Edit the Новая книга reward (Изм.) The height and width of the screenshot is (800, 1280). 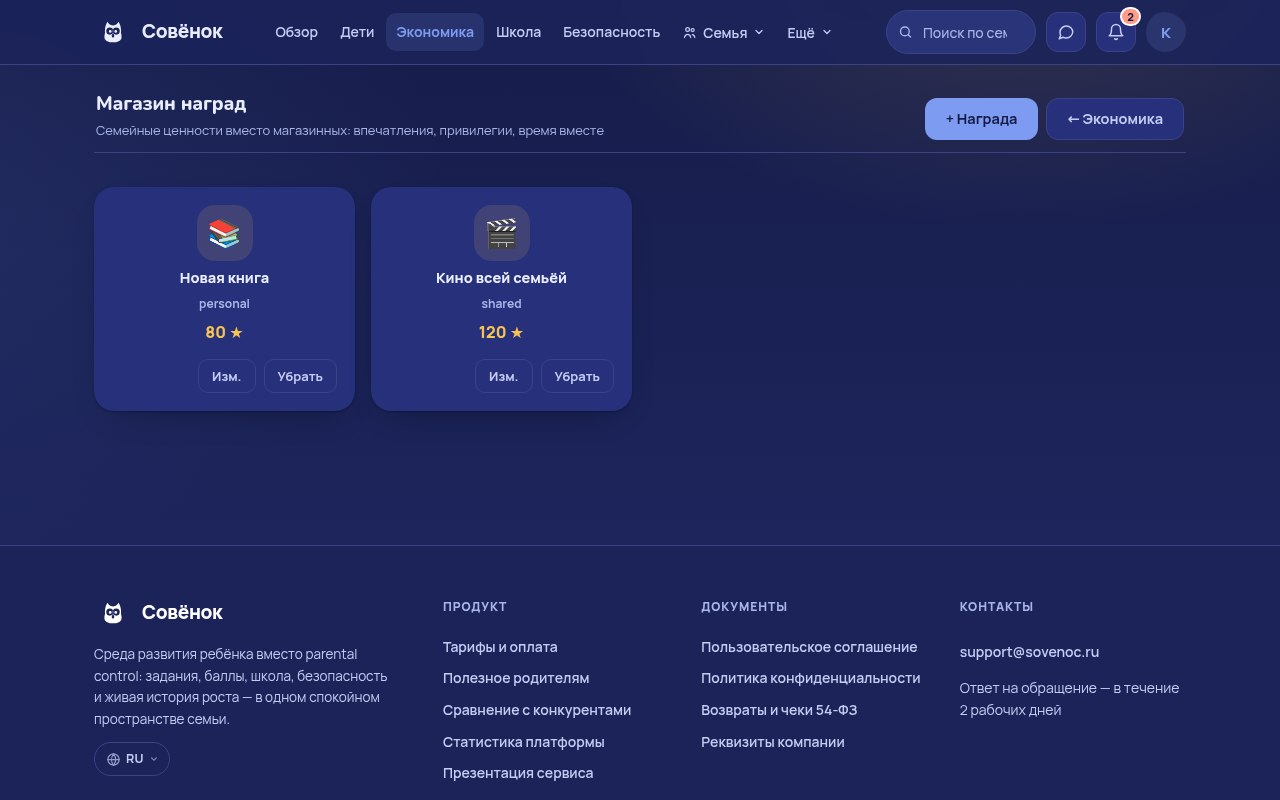point(227,376)
